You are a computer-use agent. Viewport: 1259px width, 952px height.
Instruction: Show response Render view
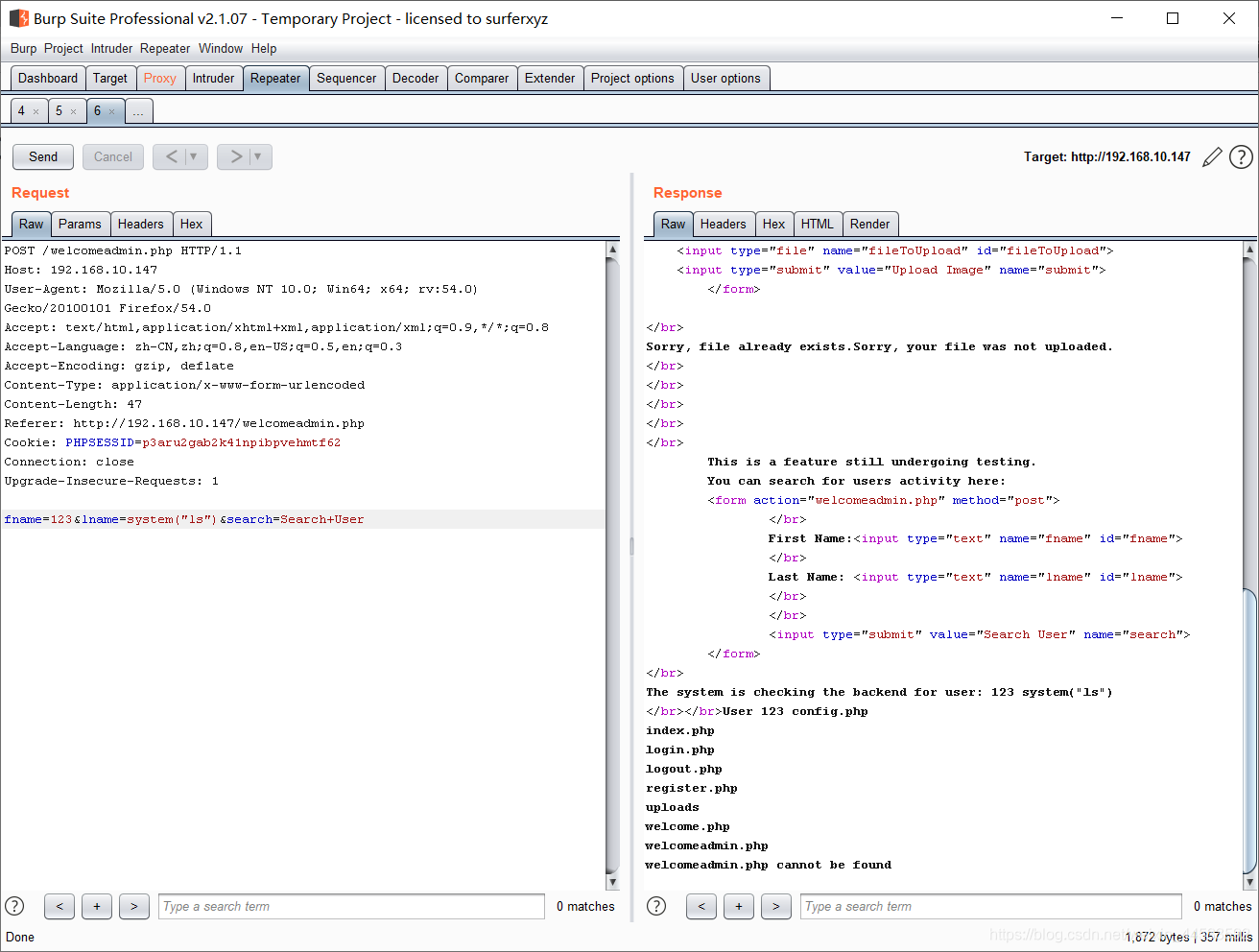[870, 224]
